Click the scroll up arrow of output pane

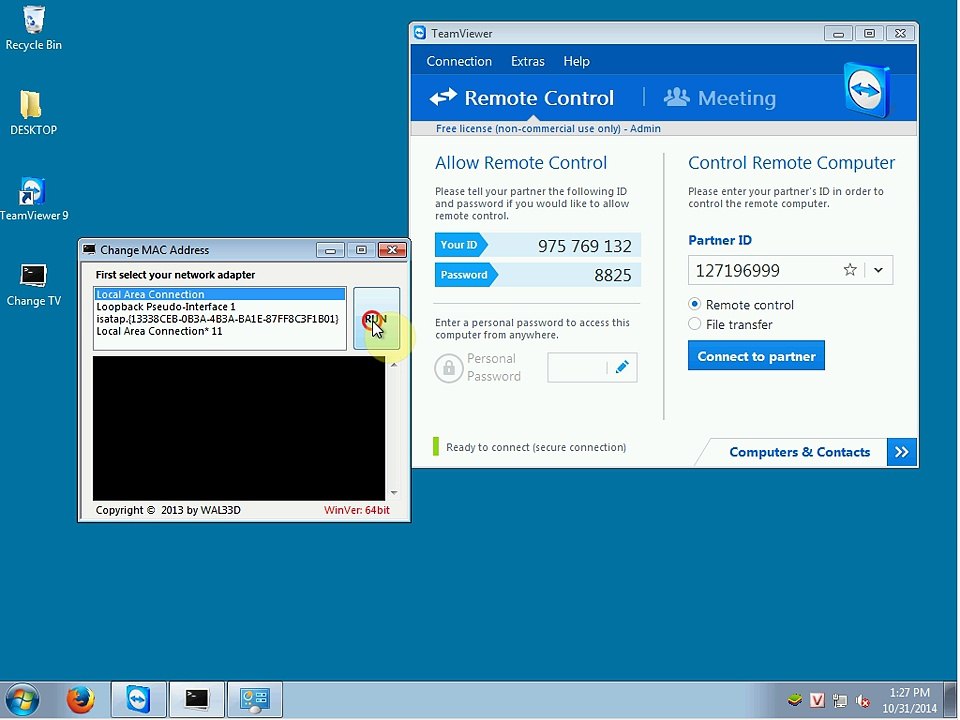tap(394, 365)
